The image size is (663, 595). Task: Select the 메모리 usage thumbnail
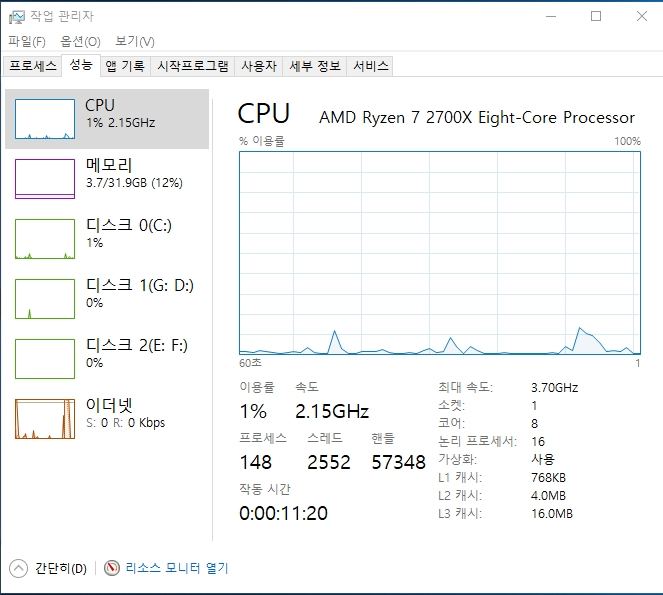[x=45, y=179]
